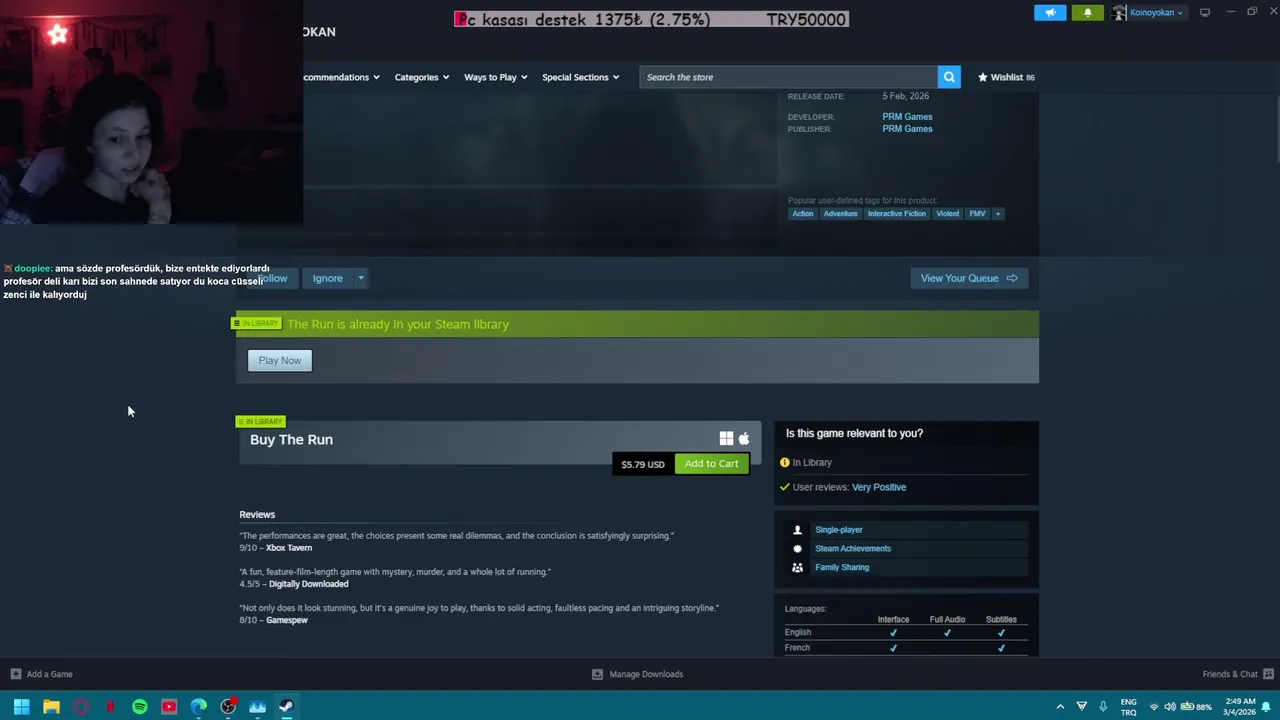The height and width of the screenshot is (720, 1280).
Task: Click the Steam icon in the taskbar
Action: 286,707
